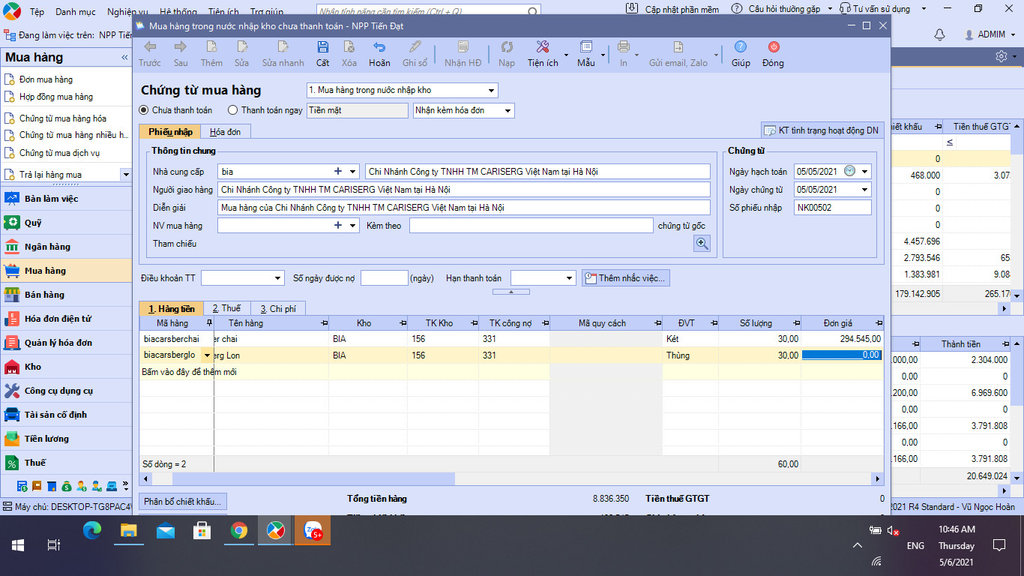Open Microsoft Edge from the taskbar

[x=92, y=530]
